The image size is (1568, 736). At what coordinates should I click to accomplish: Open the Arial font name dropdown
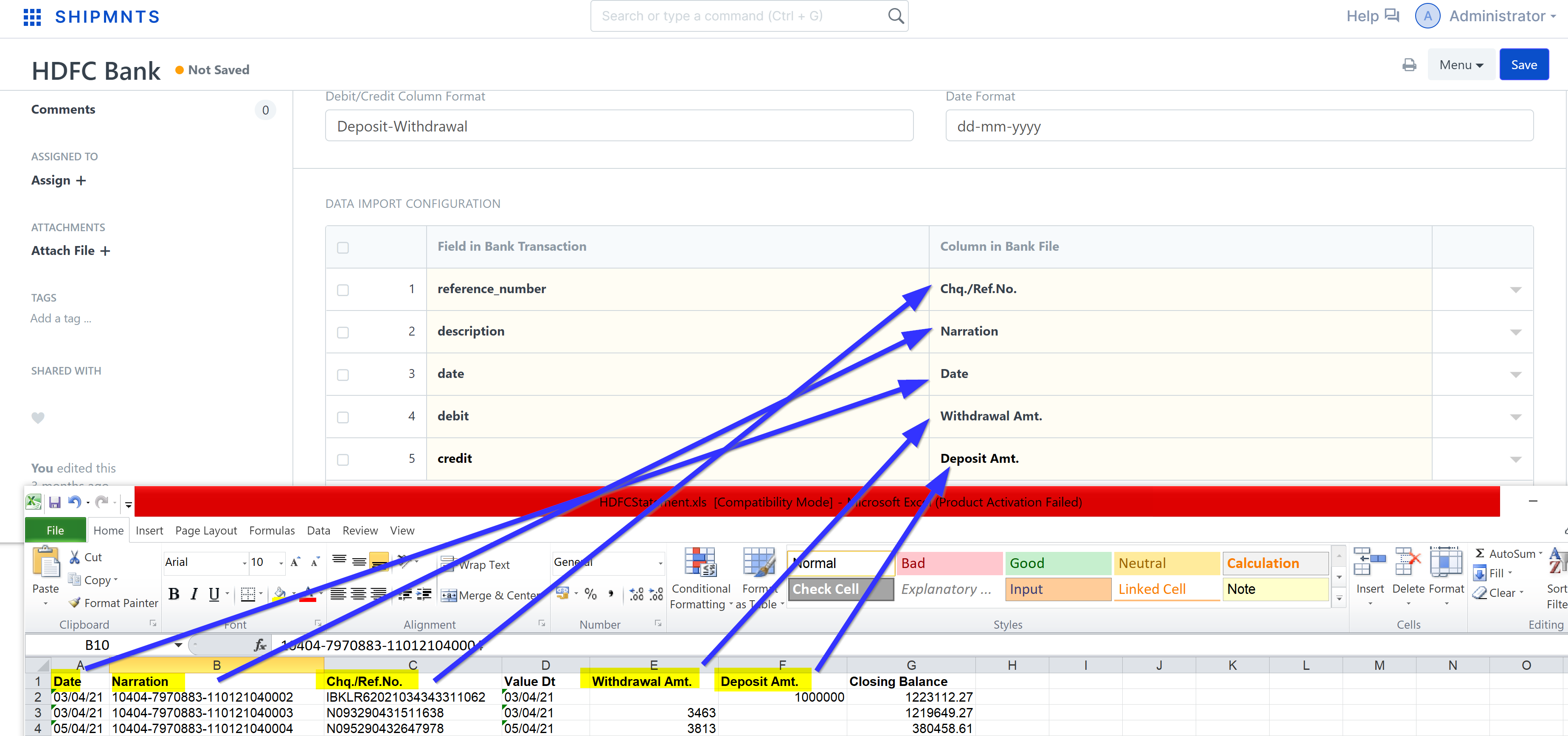point(244,562)
